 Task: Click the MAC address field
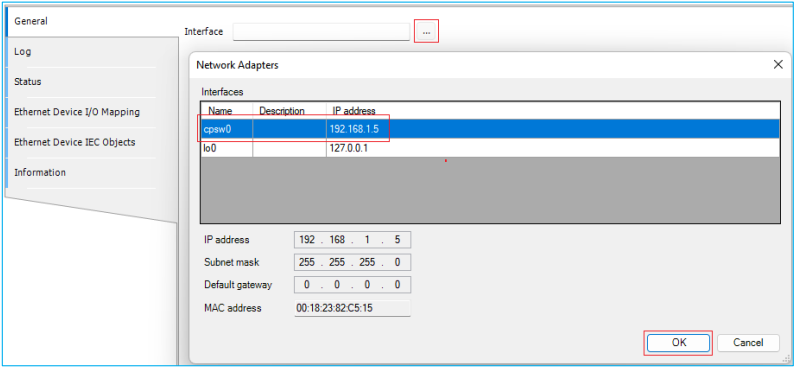[352, 308]
